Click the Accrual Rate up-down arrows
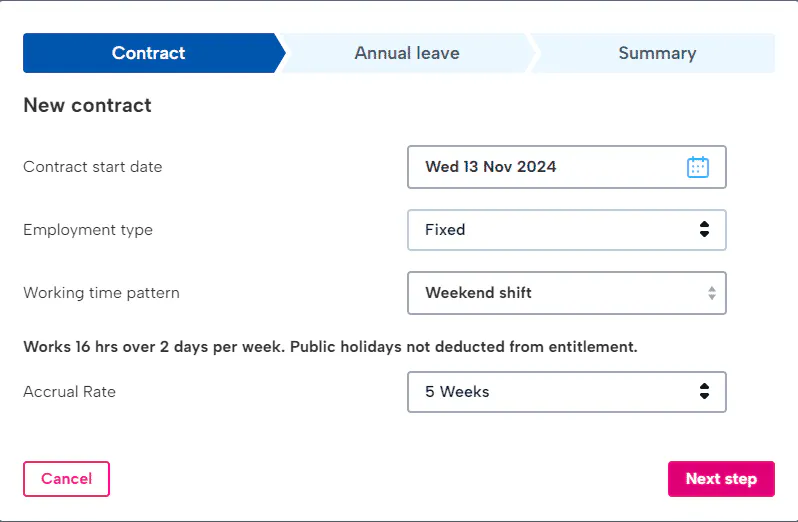This screenshot has height=522, width=798. pos(704,392)
